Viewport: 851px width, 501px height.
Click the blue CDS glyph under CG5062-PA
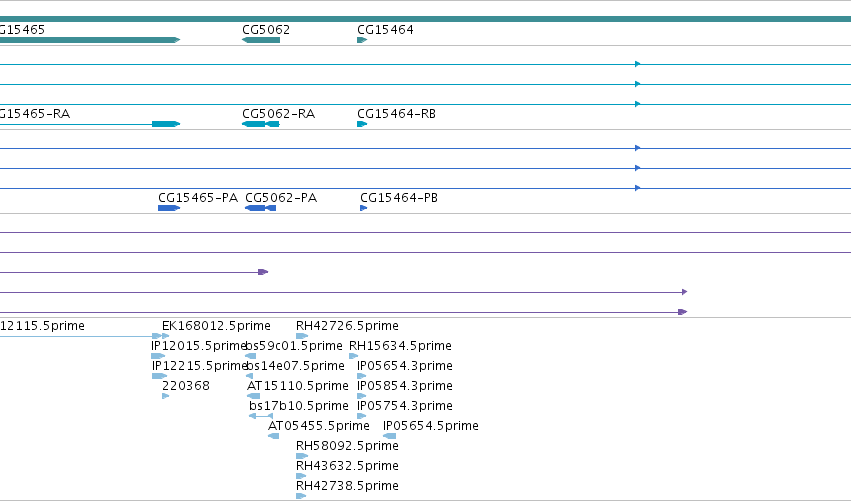click(261, 208)
